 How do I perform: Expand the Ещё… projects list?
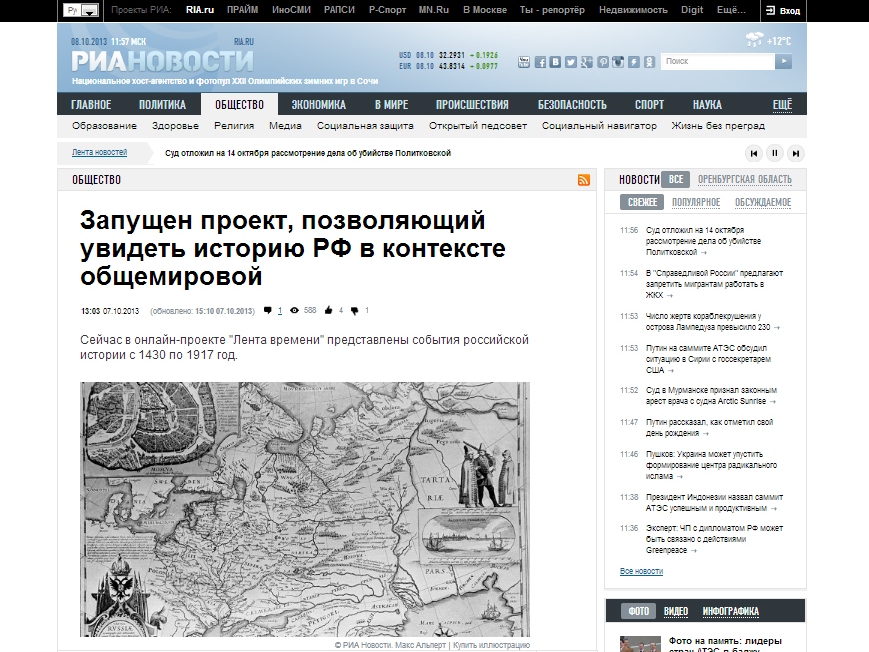tap(731, 10)
